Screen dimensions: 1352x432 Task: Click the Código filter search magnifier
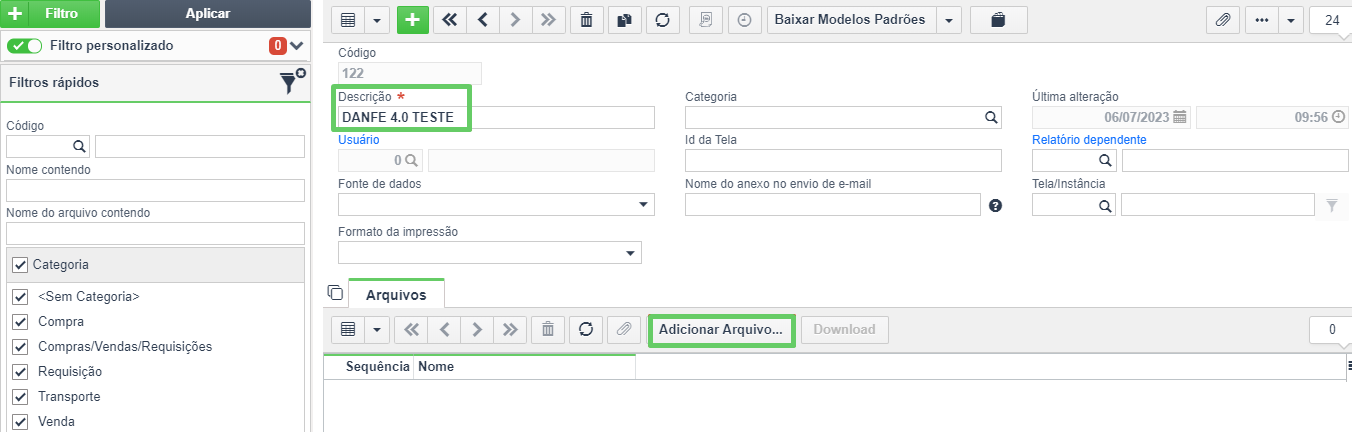[79, 147]
